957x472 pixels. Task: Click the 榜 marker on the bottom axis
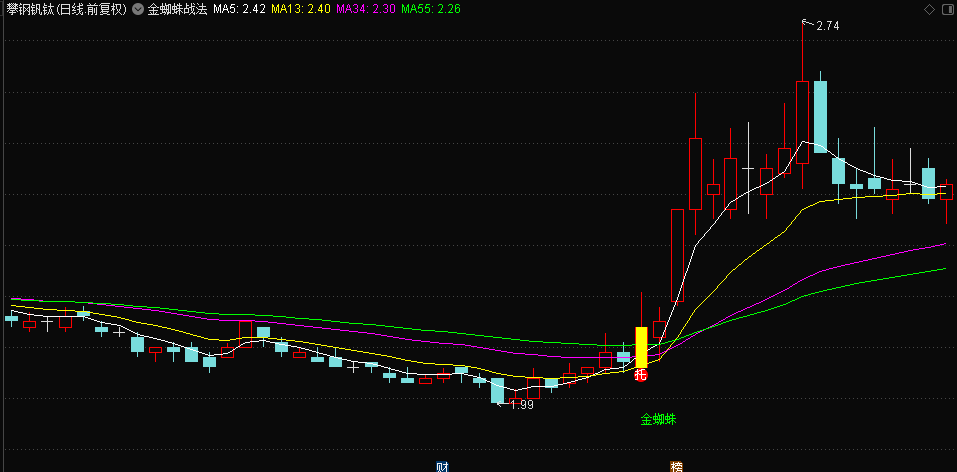click(x=676, y=467)
